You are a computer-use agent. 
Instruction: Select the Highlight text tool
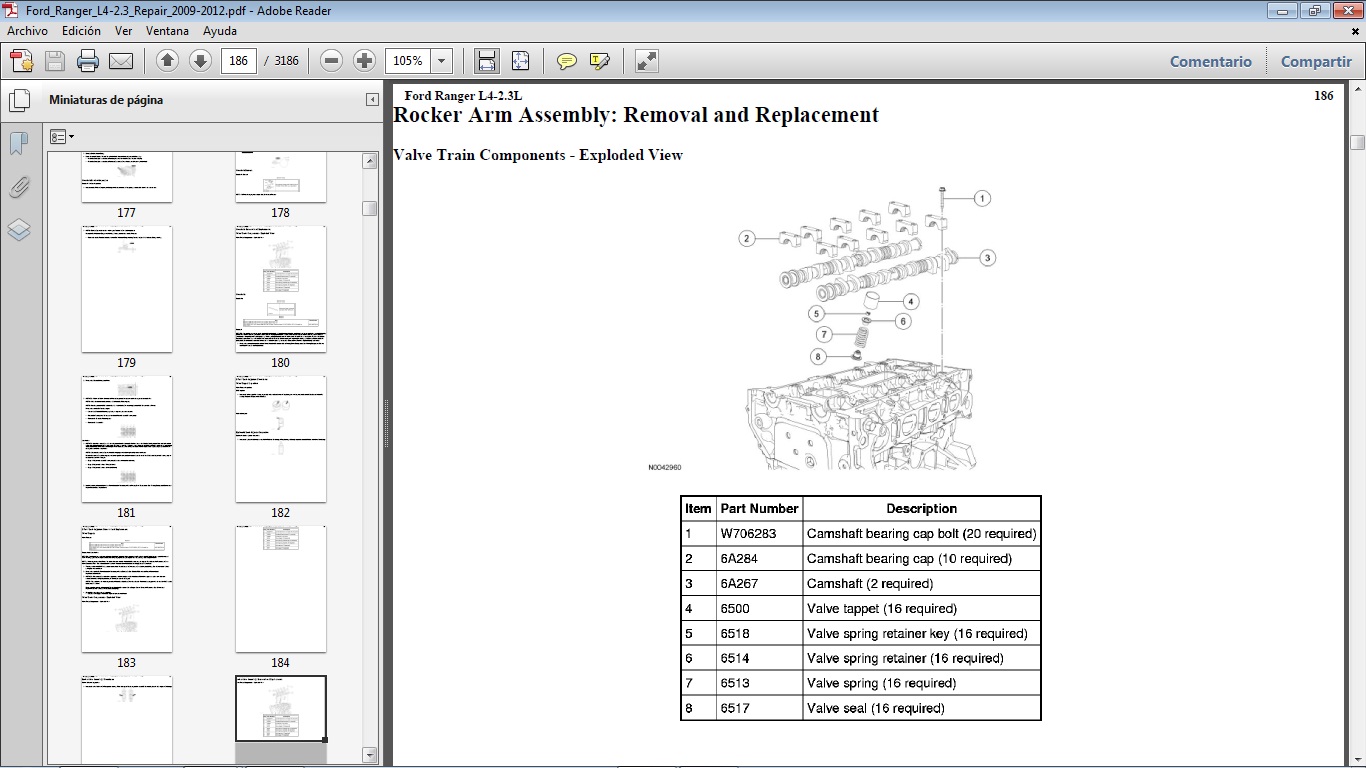point(600,61)
